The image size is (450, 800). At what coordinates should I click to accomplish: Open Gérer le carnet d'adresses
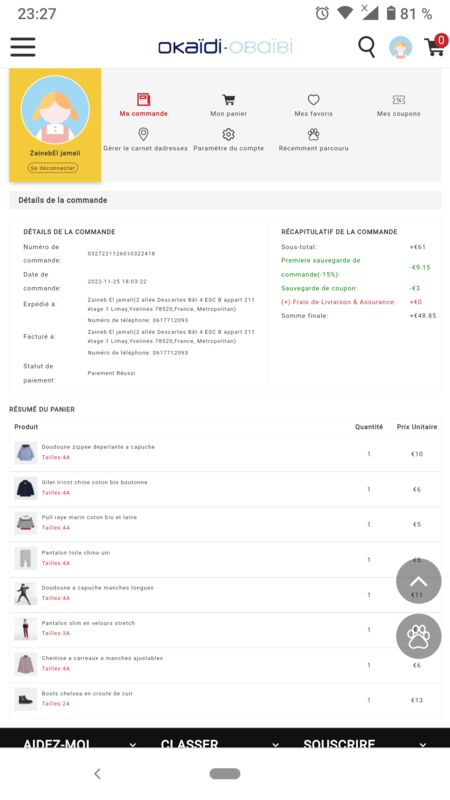(145, 139)
